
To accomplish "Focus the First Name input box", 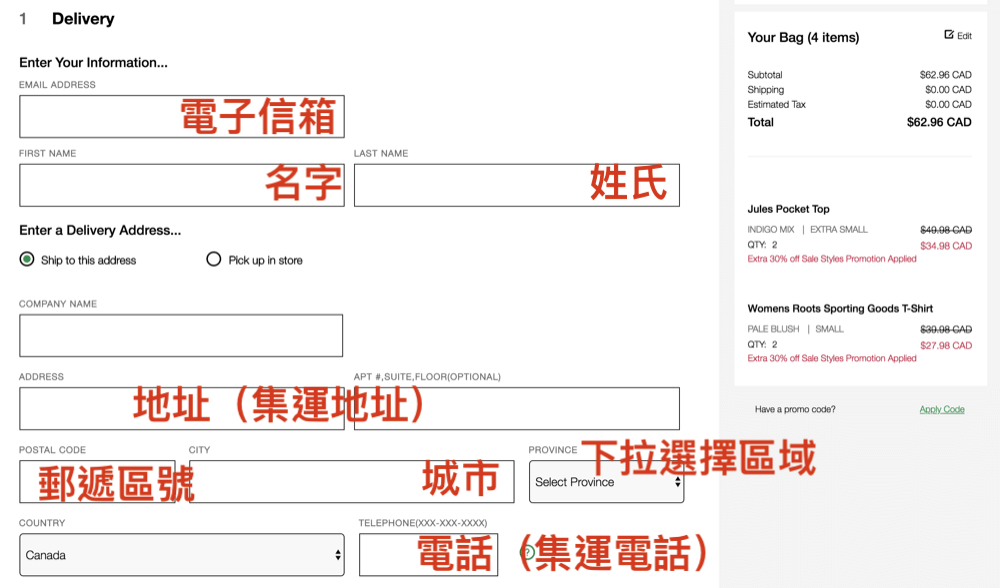I will pos(140,186).
